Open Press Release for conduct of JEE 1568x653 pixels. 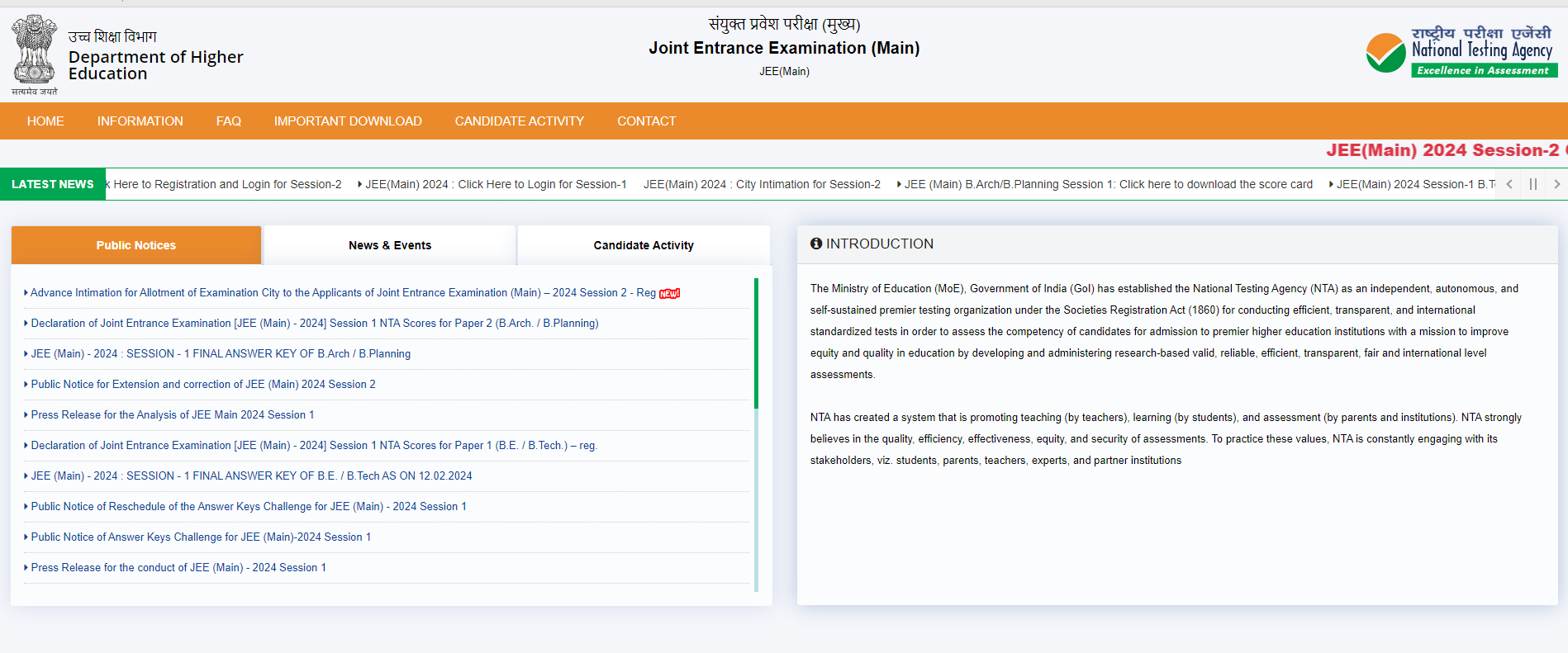click(x=178, y=568)
